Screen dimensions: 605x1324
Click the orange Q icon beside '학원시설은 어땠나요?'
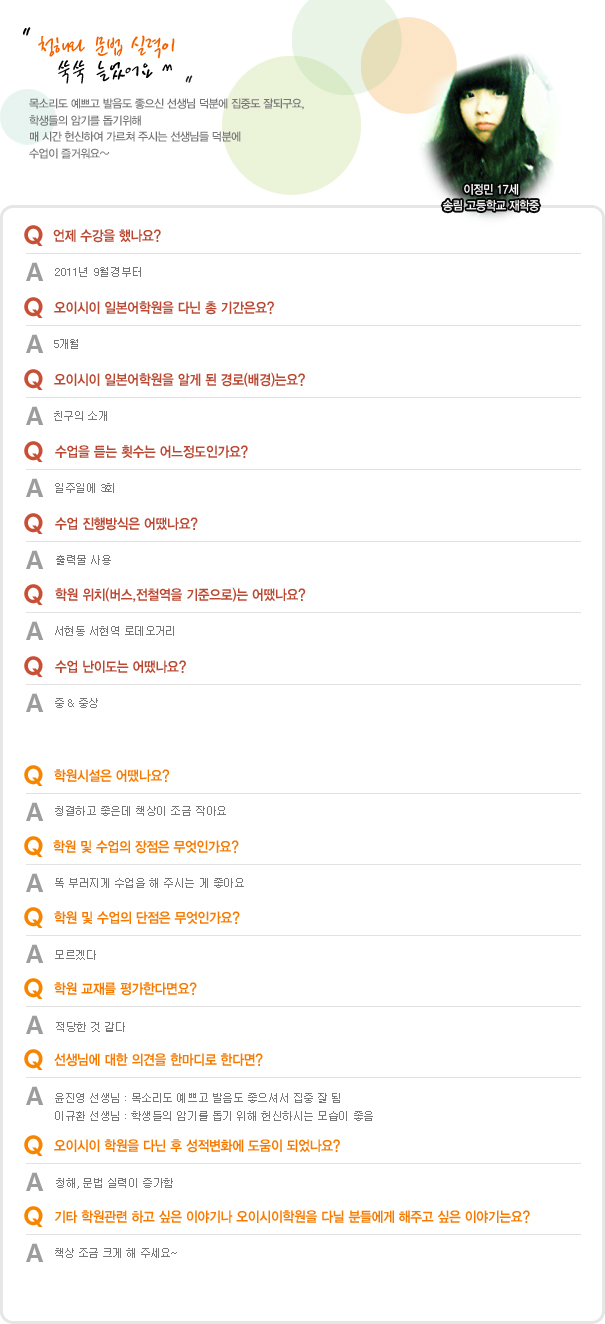33,775
